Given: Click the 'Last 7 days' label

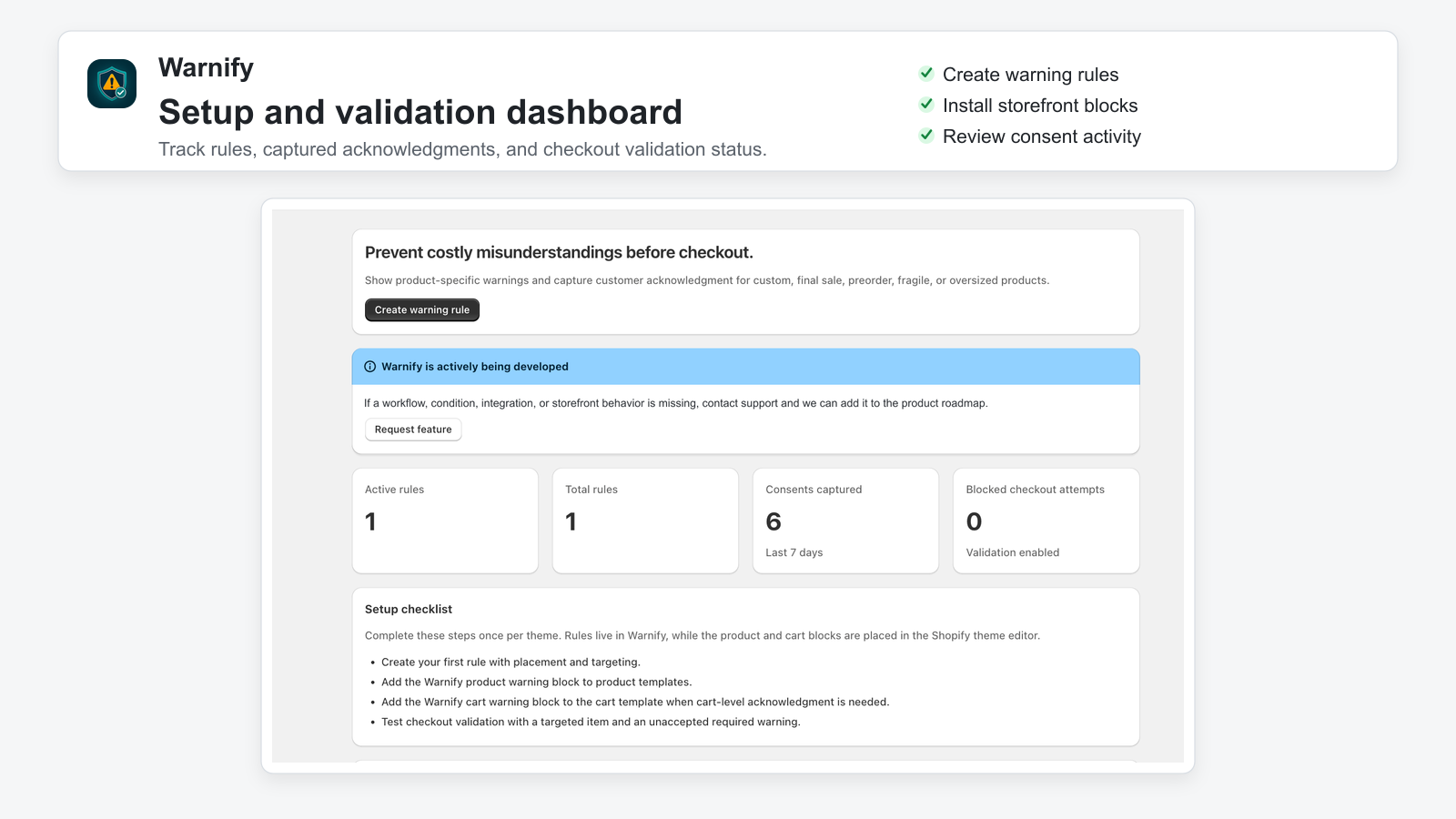Looking at the screenshot, I should pyautogui.click(x=794, y=552).
